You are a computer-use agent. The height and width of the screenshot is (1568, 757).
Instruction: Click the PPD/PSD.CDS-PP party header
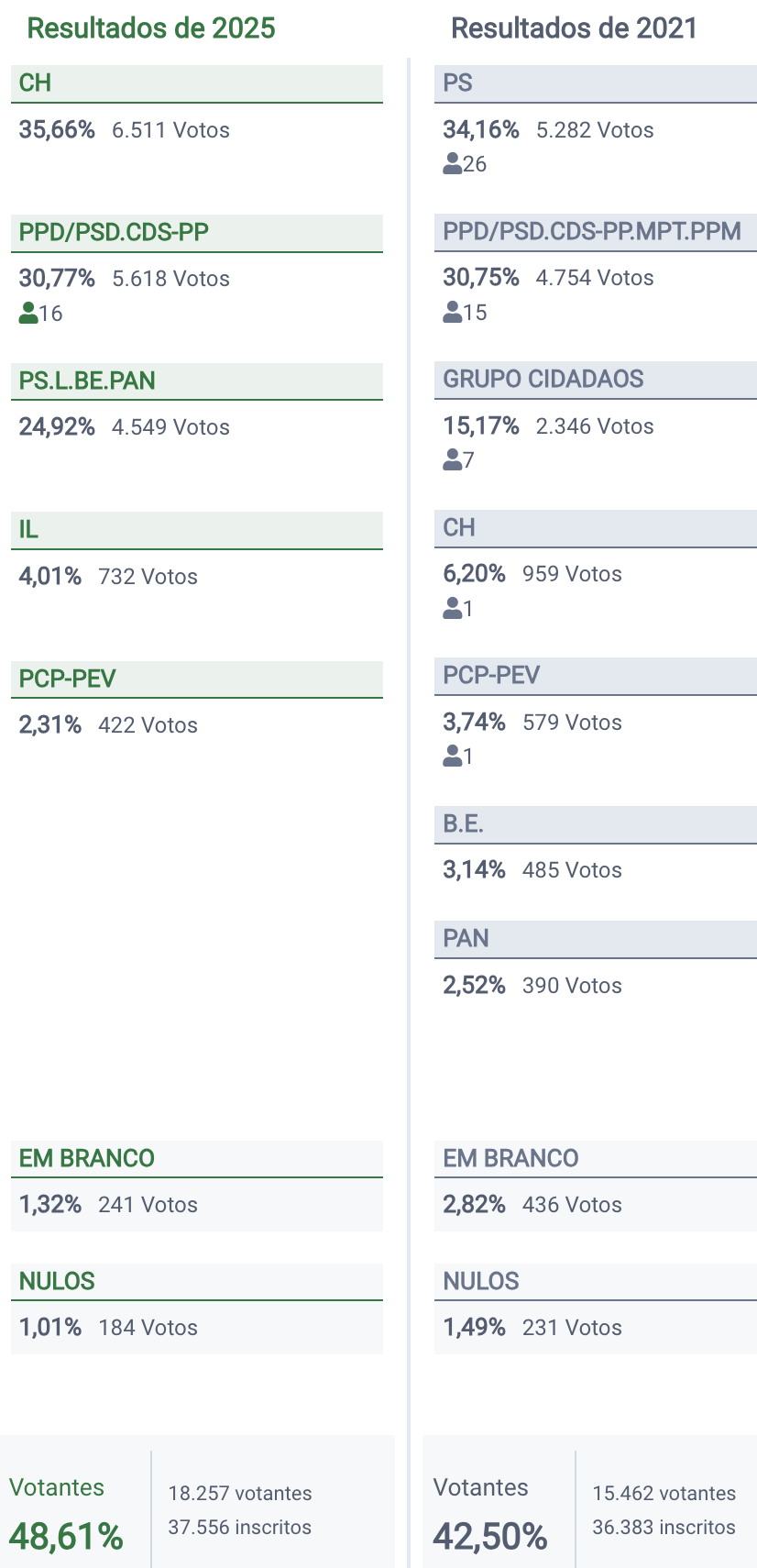(x=196, y=233)
